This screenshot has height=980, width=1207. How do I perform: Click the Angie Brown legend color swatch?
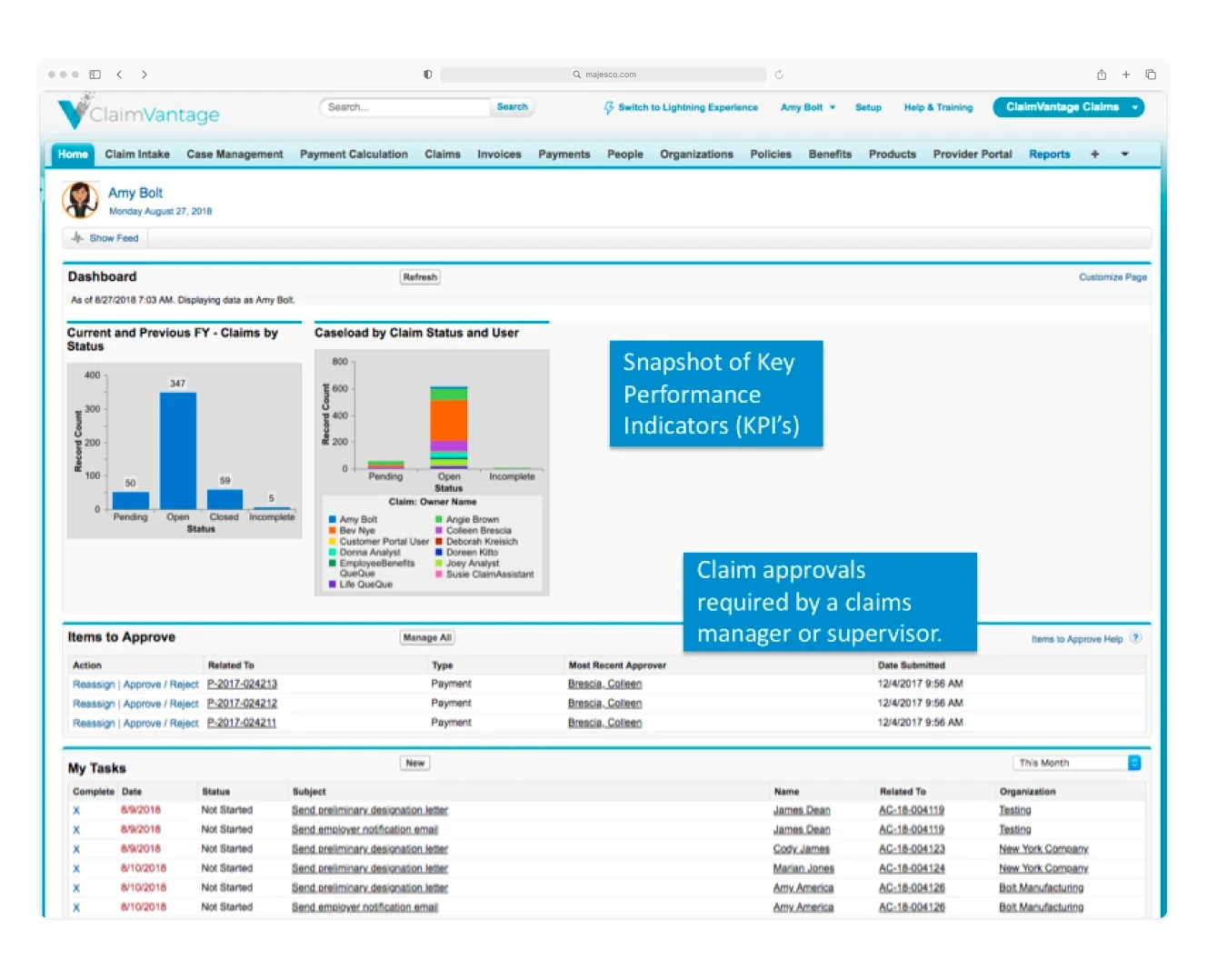(x=439, y=520)
